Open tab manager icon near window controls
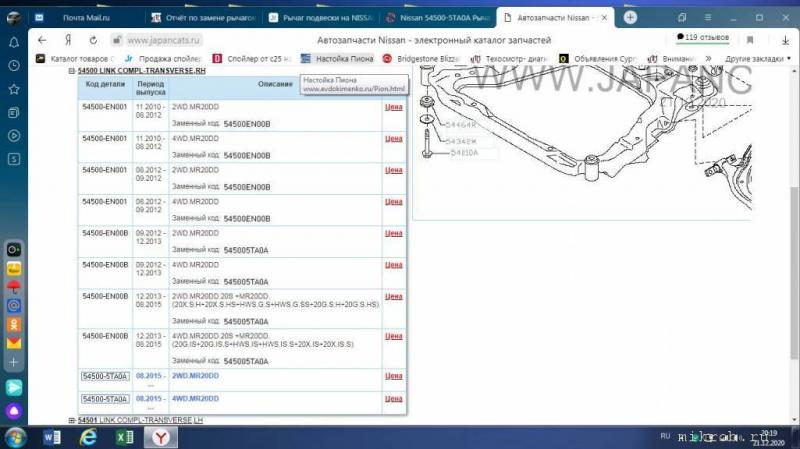Viewport: 800px width, 449px height. (682, 17)
